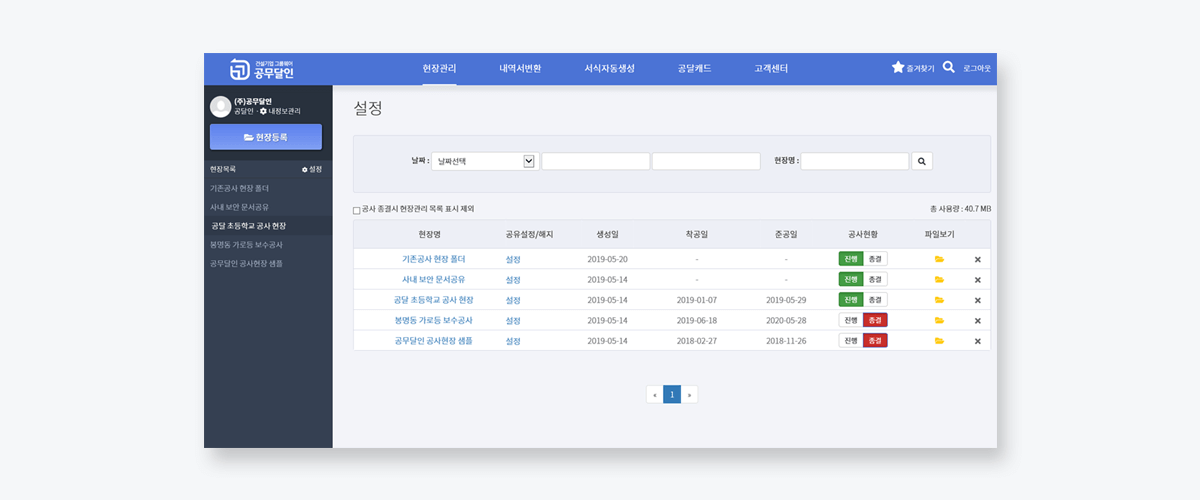1200x500 pixels.
Task: Set 사내 보안 문서공유 status to 종결
Action: tap(875, 279)
